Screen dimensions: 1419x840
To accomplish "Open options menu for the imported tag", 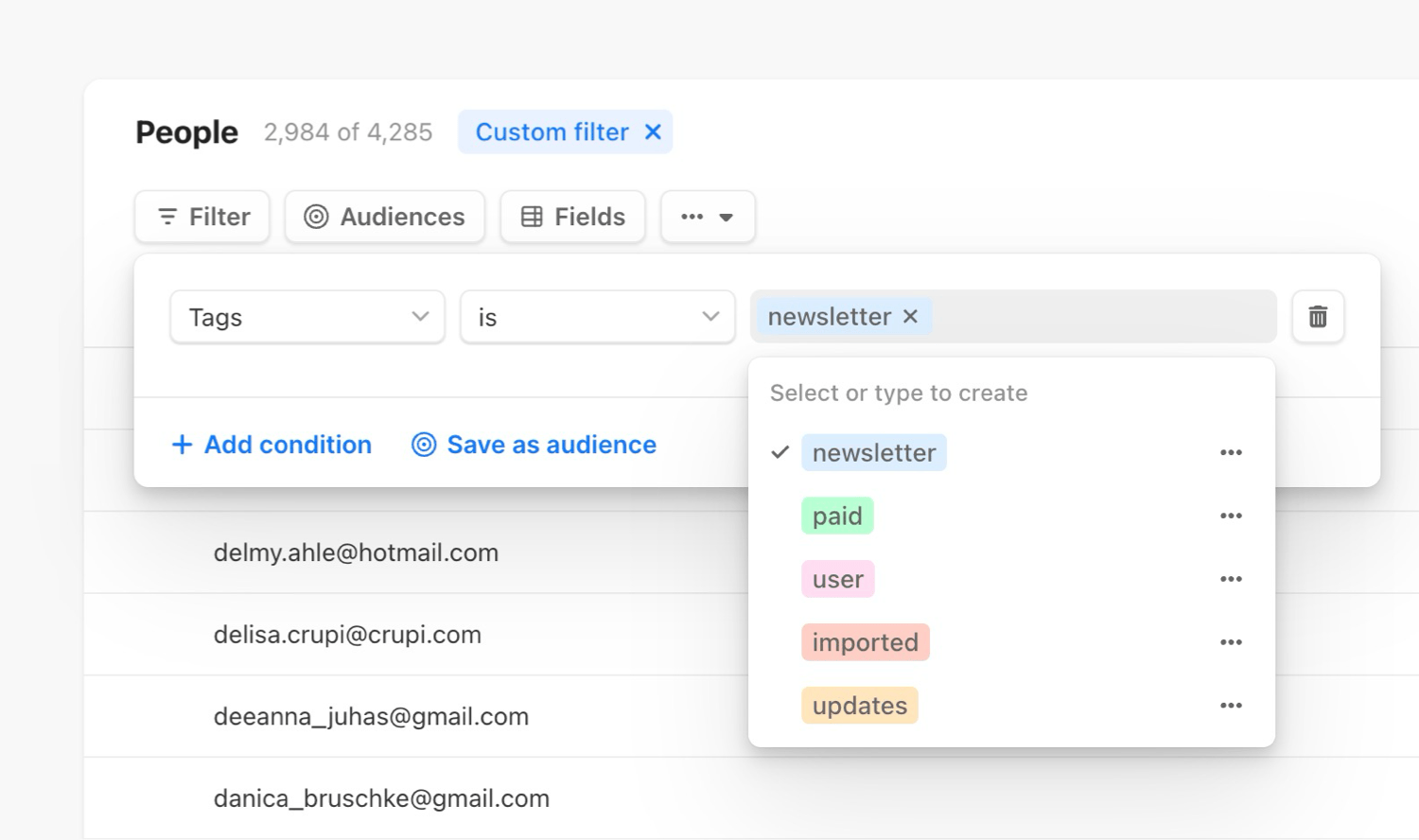I will 1231,642.
